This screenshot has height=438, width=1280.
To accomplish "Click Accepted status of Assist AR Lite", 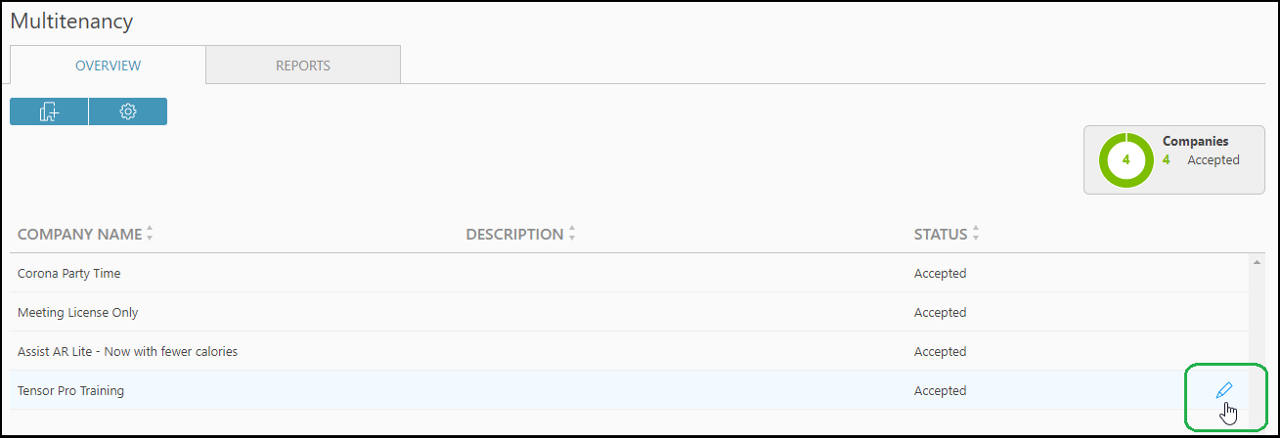I will [x=940, y=352].
